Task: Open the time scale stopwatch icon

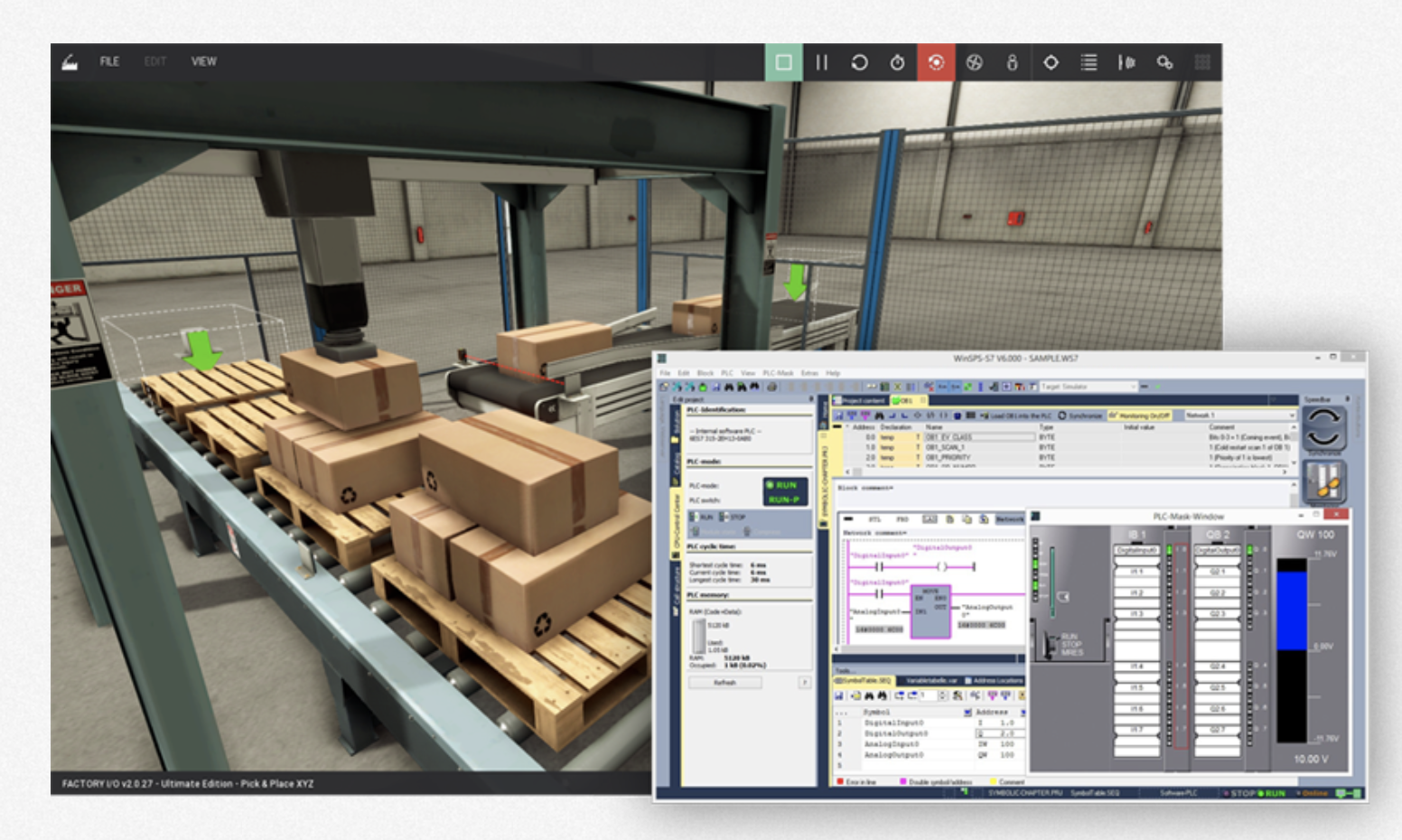Action: pyautogui.click(x=897, y=62)
